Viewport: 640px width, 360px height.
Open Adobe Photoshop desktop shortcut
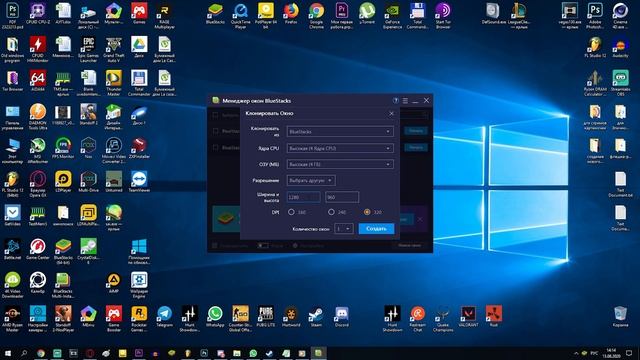coord(595,16)
